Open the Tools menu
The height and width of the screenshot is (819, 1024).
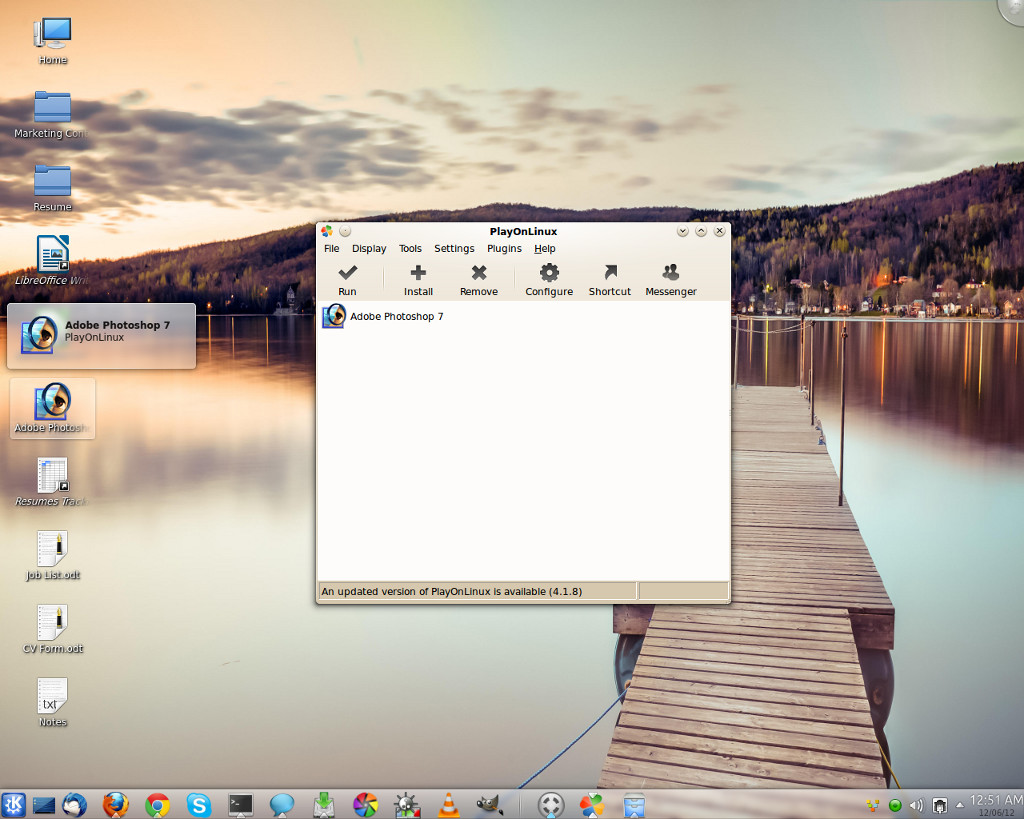click(410, 248)
